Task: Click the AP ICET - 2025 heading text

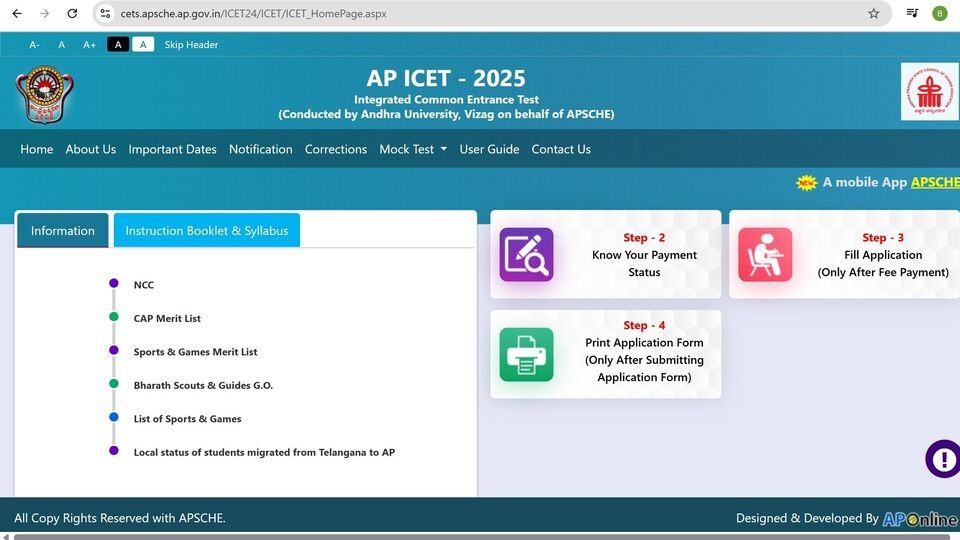Action: [x=446, y=78]
